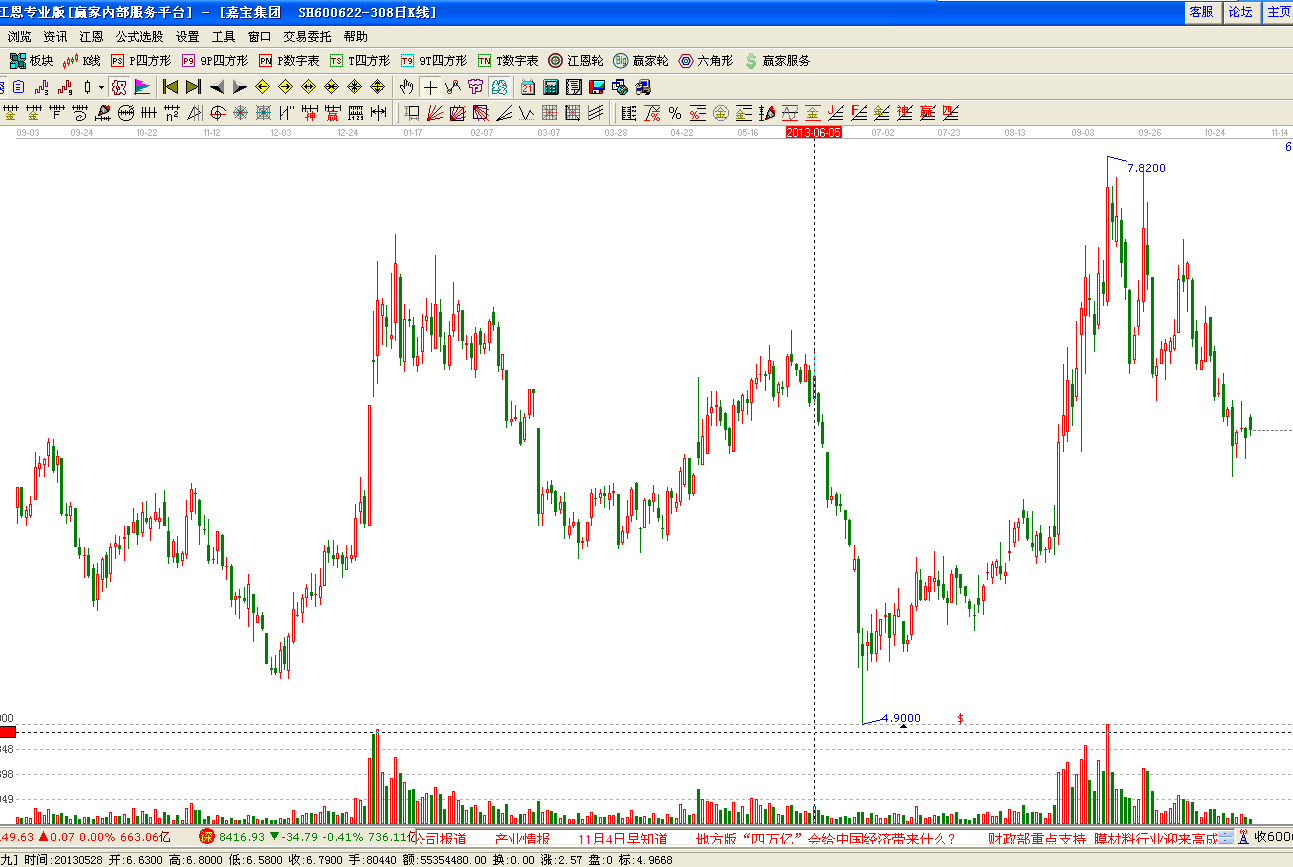Select the hand pan tool

coord(406,87)
